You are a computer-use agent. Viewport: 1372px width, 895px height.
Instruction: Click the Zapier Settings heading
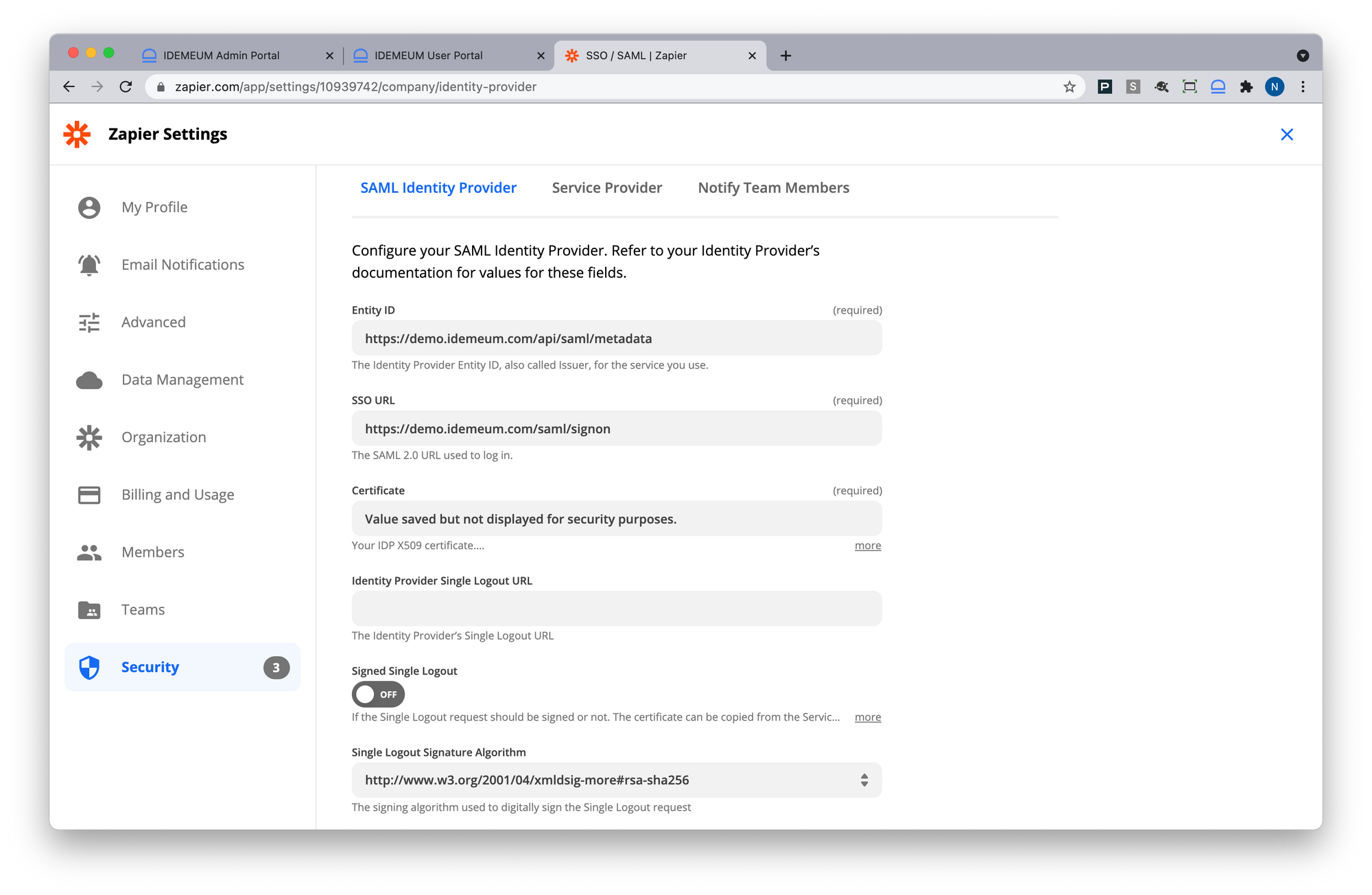tap(167, 135)
